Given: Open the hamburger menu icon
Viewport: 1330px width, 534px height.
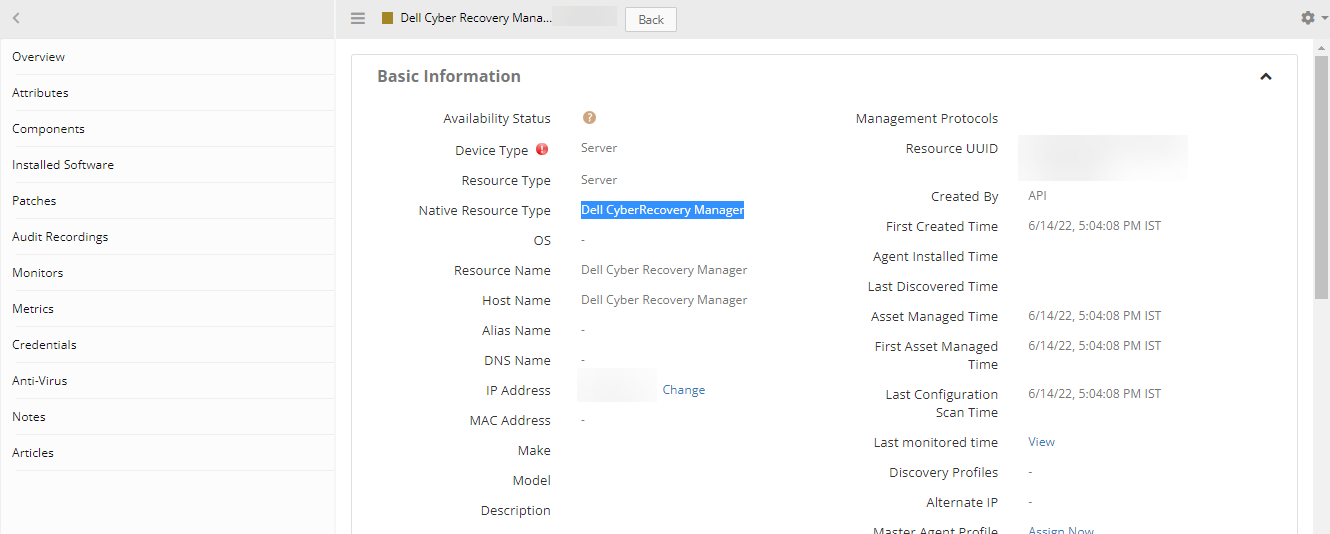Looking at the screenshot, I should pyautogui.click(x=358, y=18).
